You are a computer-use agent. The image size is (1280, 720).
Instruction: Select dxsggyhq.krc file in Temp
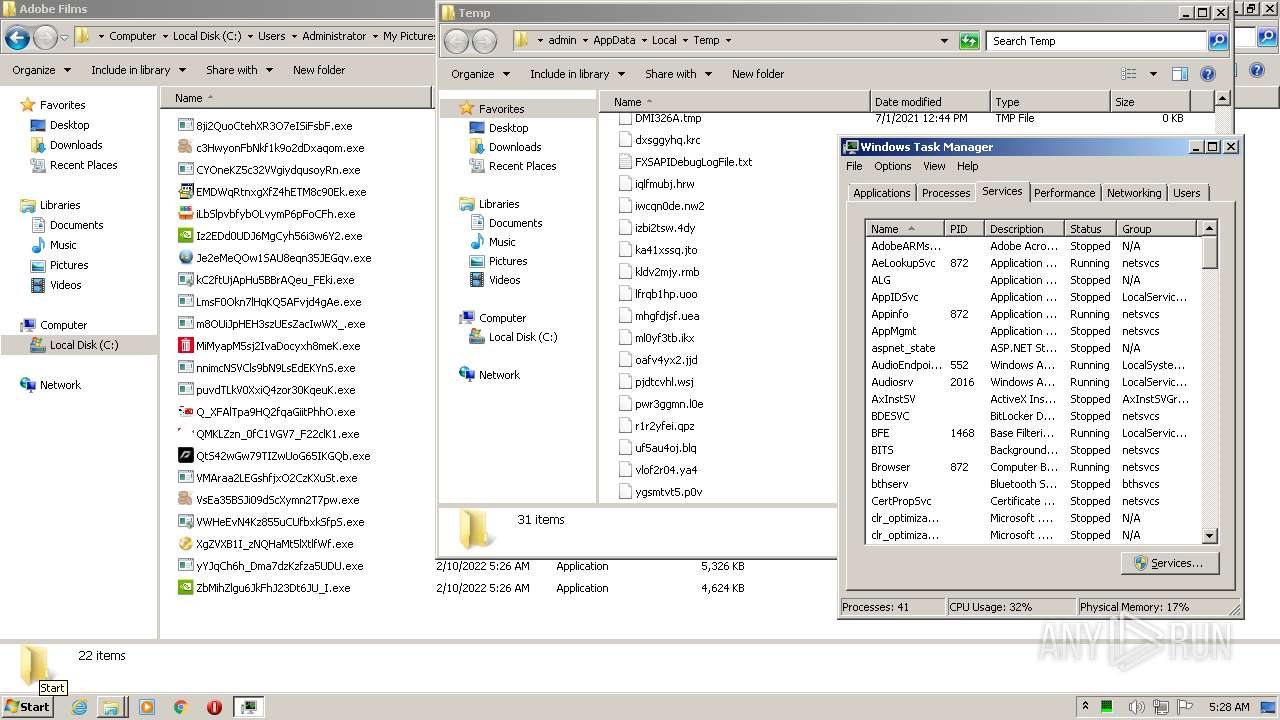coord(667,140)
